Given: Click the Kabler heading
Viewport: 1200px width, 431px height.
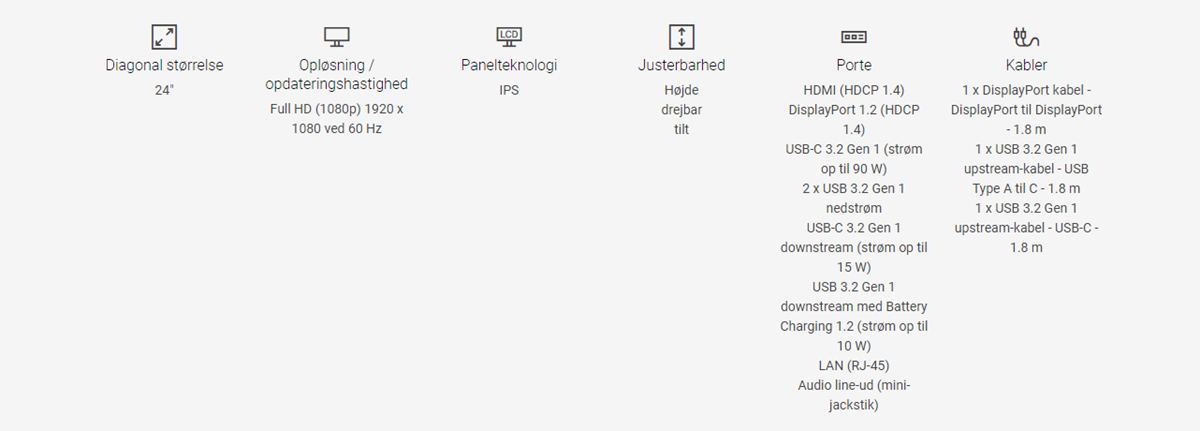Looking at the screenshot, I should pos(1026,66).
